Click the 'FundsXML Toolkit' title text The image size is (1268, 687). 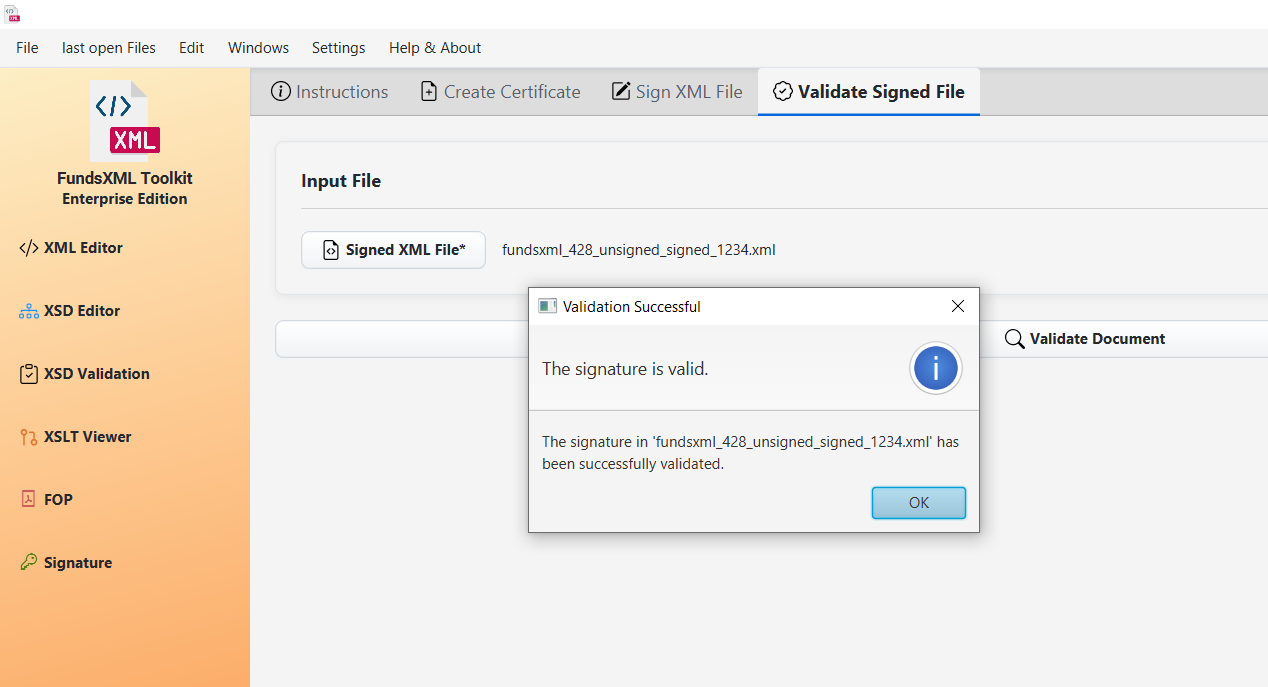[125, 178]
